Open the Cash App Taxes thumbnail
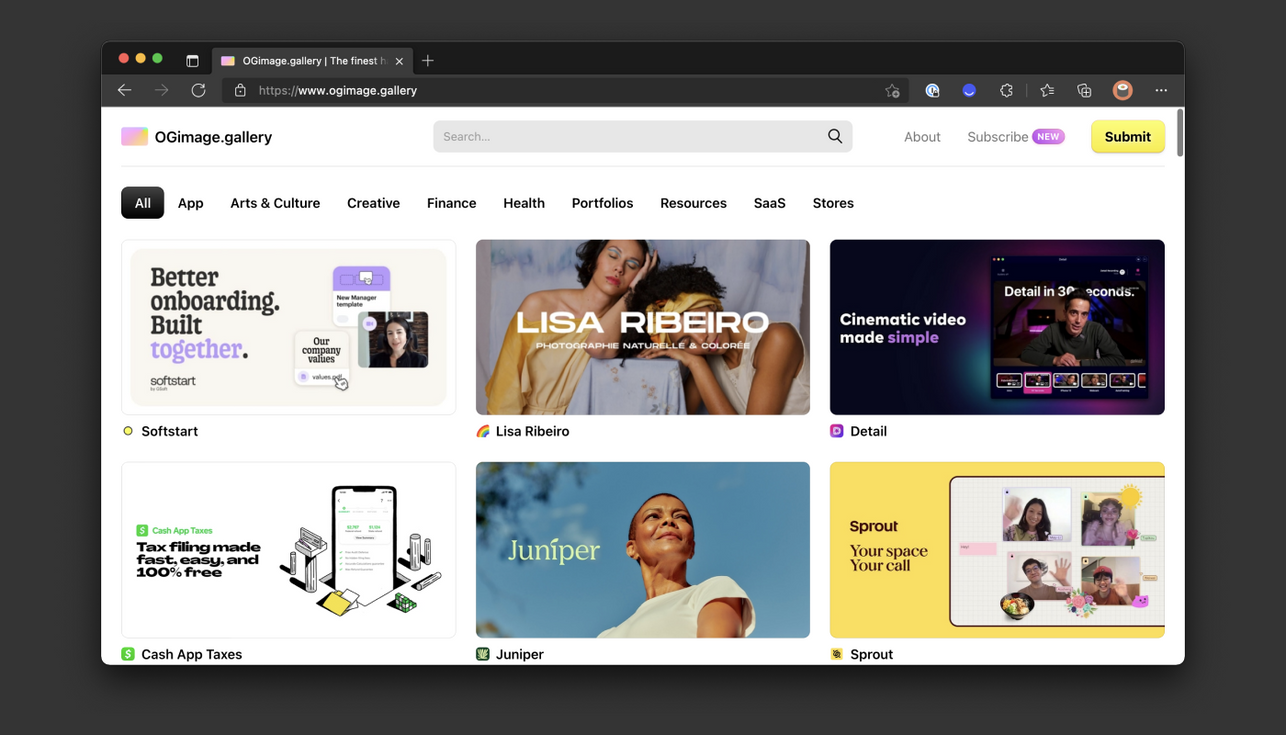The image size is (1286, 735). (x=288, y=550)
